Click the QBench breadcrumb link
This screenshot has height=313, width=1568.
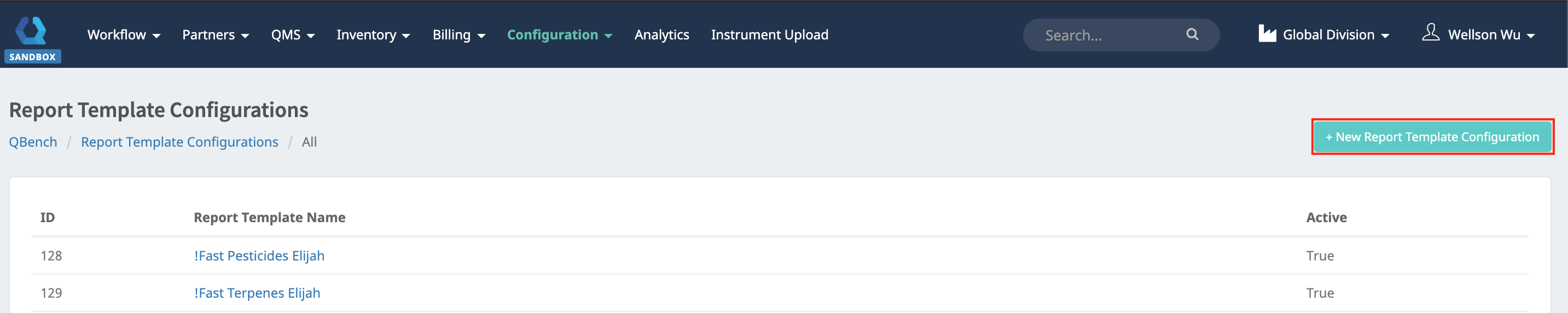33,142
